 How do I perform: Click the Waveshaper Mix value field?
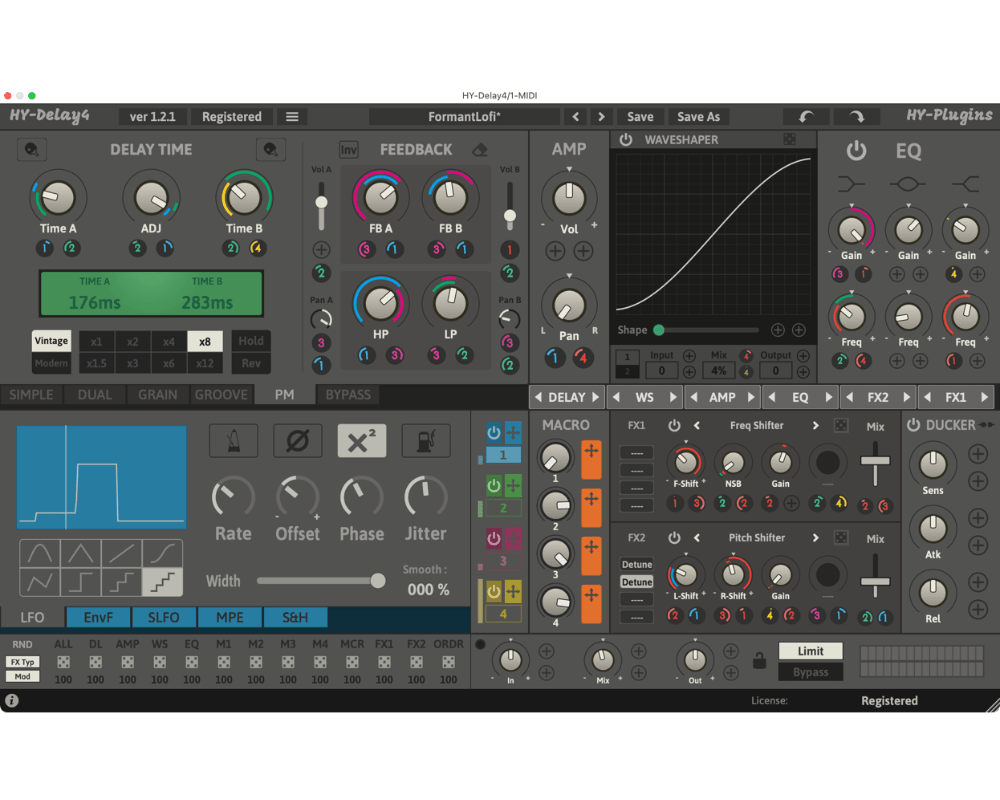719,371
